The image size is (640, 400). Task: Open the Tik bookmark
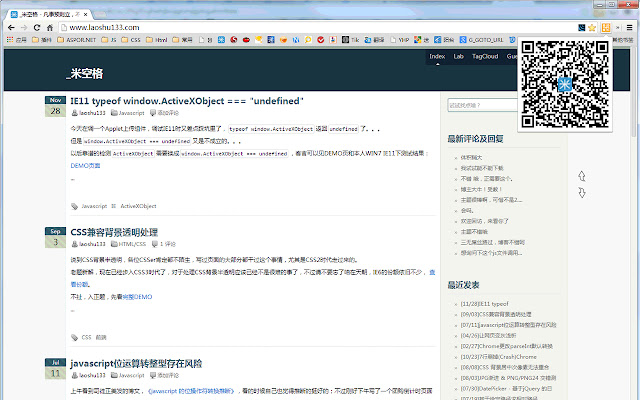click(350, 40)
